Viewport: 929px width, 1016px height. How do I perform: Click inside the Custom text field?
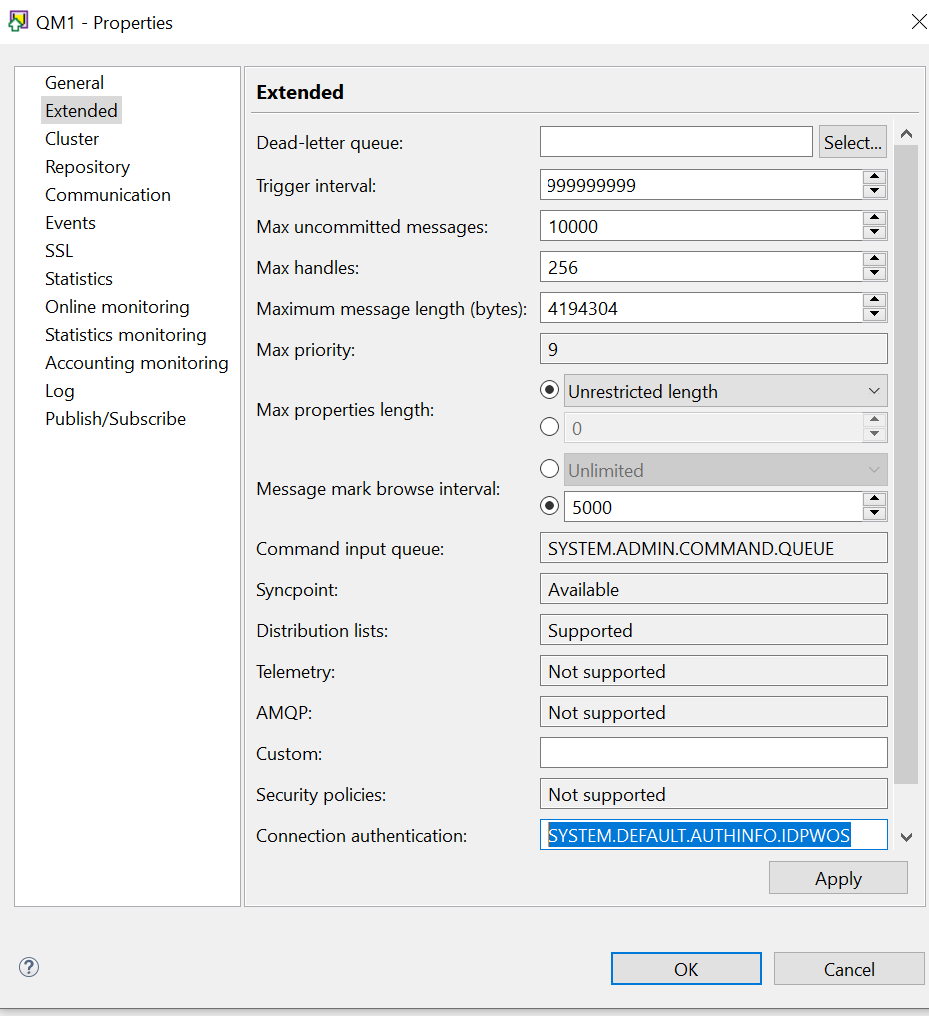point(713,752)
